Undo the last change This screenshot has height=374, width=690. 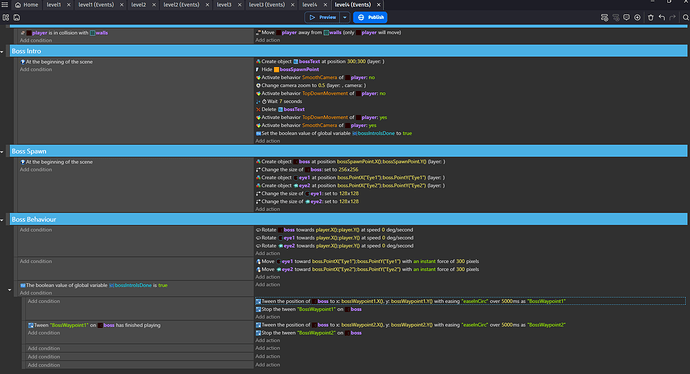tap(661, 18)
